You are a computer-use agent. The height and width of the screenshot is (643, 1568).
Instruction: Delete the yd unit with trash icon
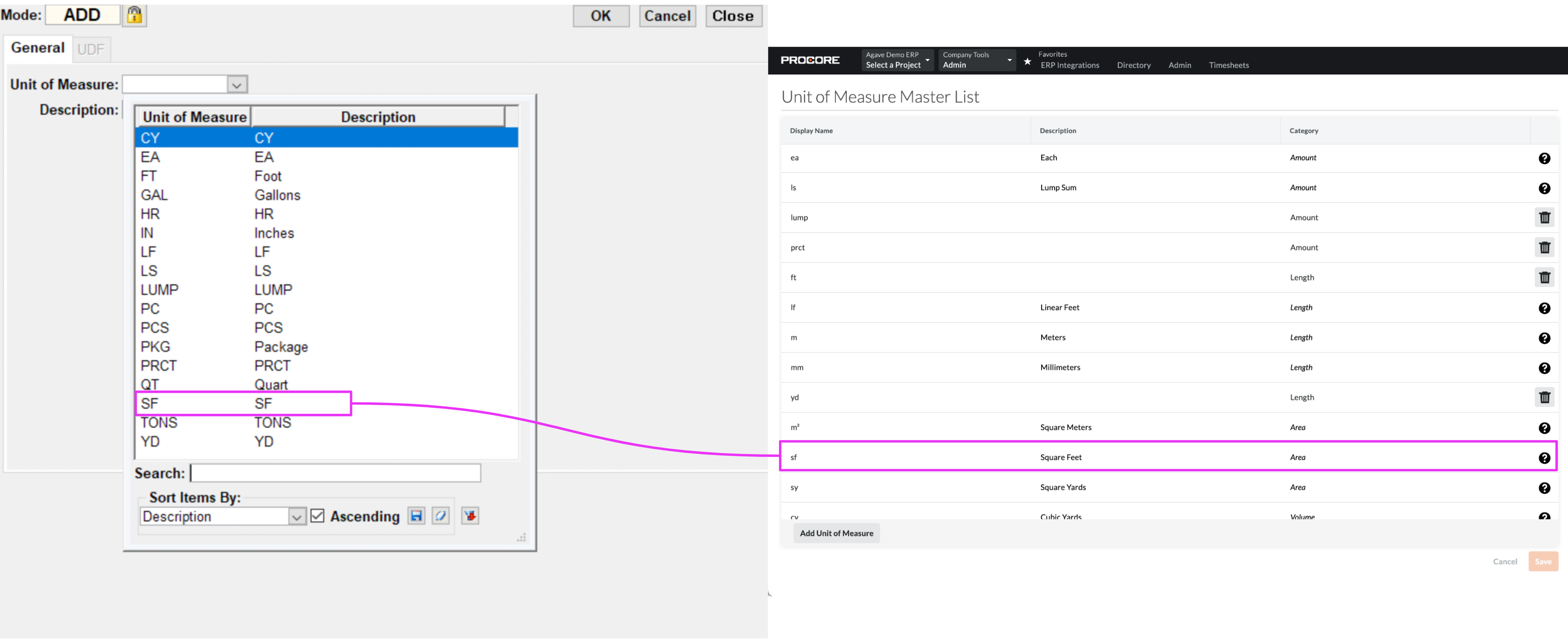1544,397
